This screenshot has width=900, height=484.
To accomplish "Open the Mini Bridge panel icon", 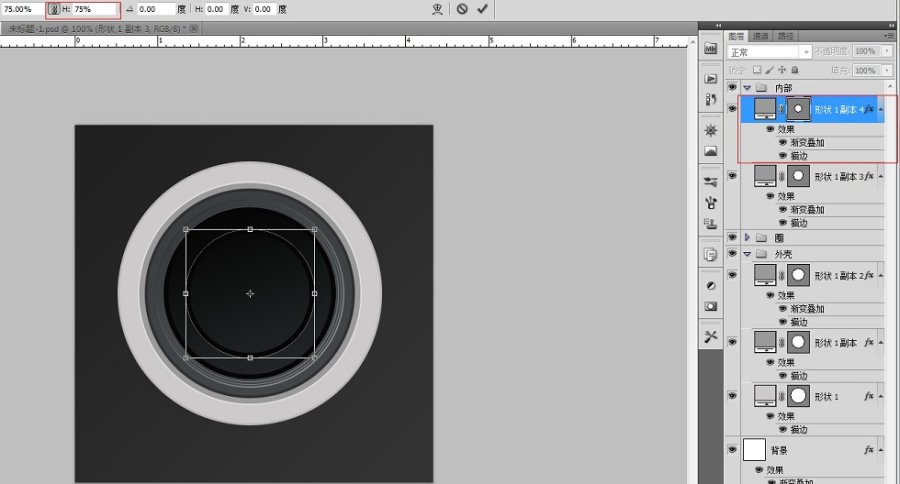I will point(711,49).
